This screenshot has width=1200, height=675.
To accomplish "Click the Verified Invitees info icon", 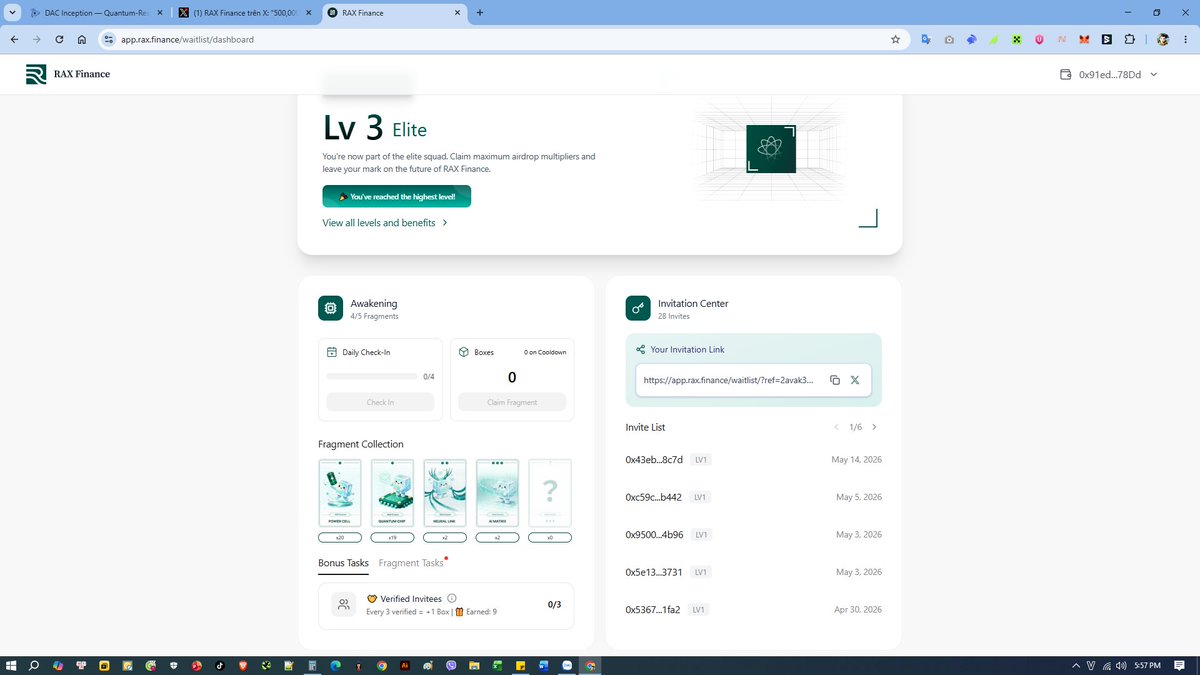I will pos(452,598).
